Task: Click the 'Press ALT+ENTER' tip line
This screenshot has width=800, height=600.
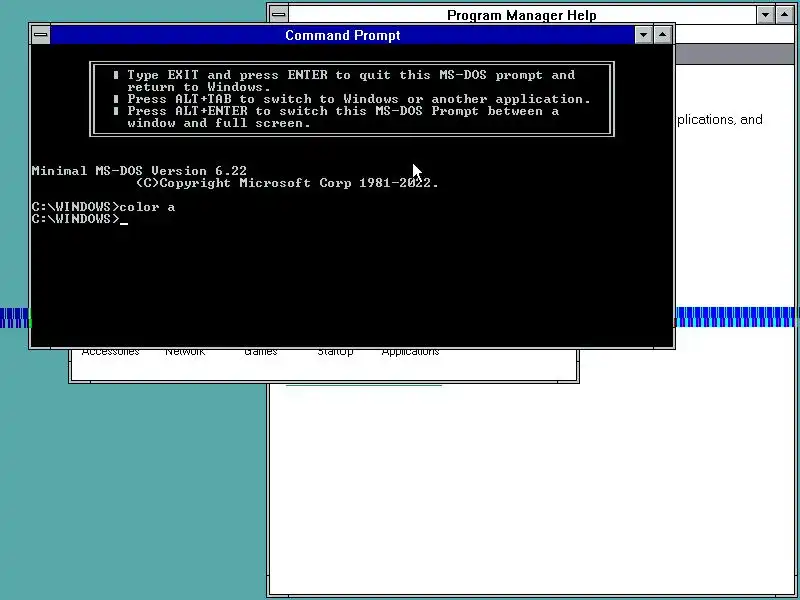Action: [x=336, y=117]
